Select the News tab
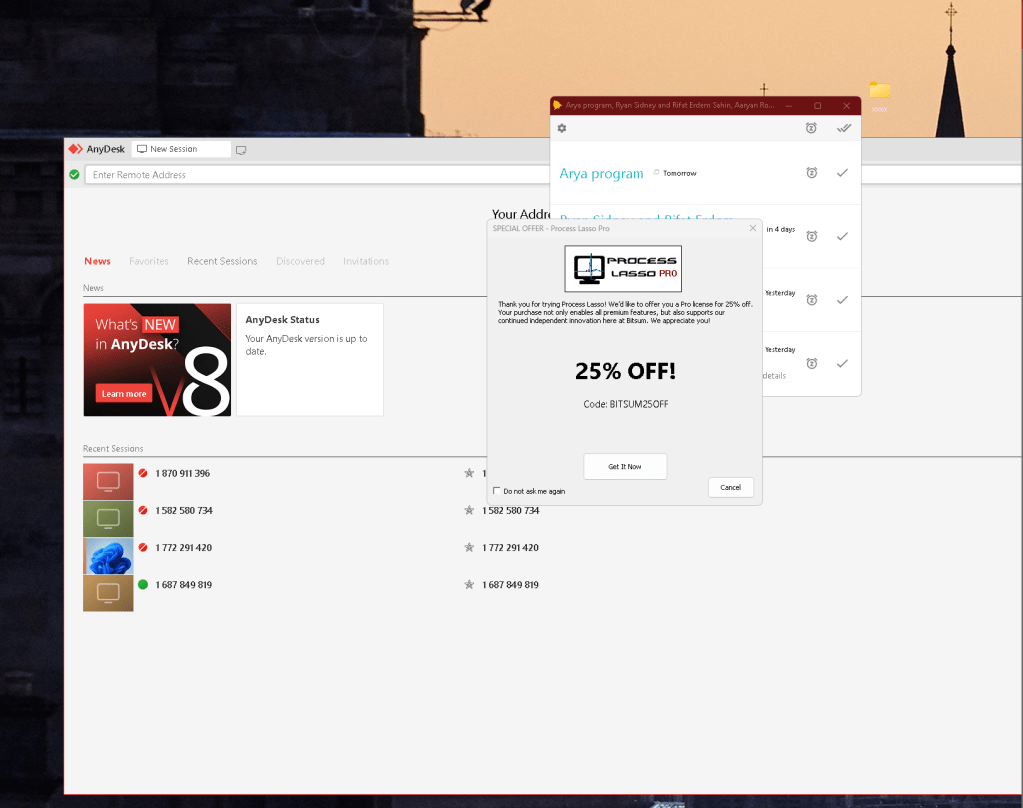The height and width of the screenshot is (808, 1023). tap(97, 261)
